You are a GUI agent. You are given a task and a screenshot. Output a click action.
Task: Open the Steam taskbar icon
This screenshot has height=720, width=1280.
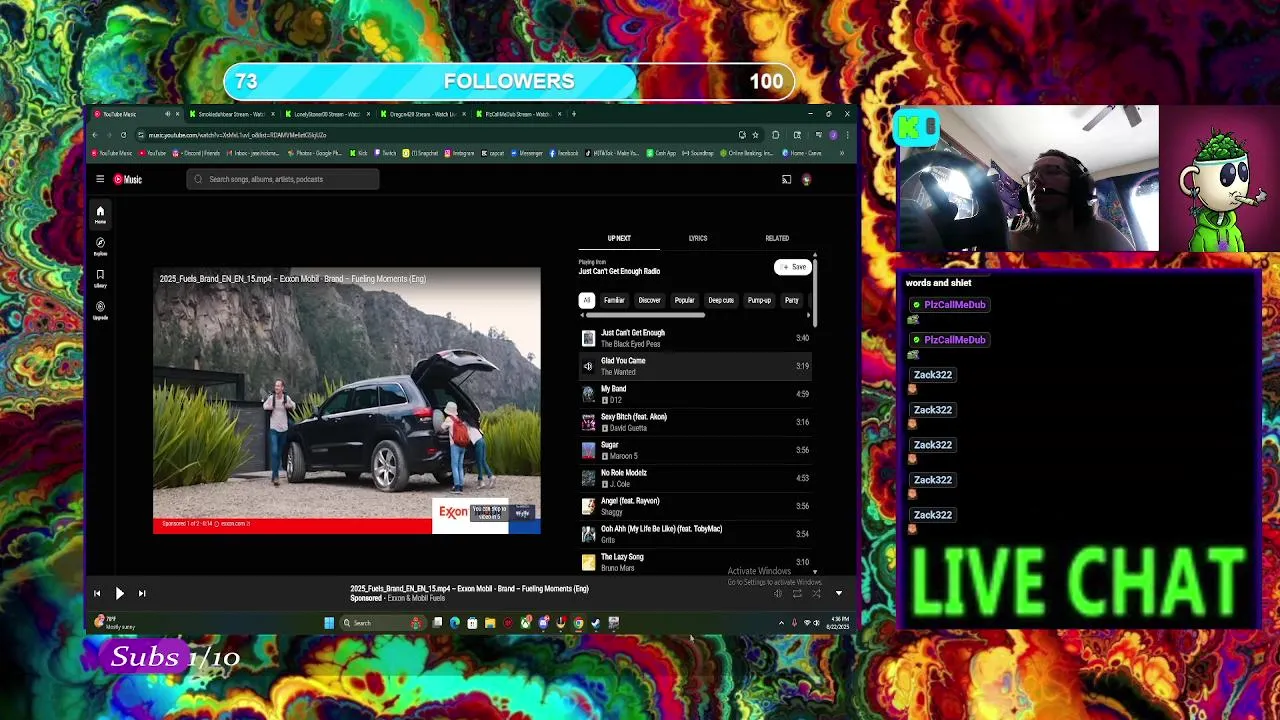tap(596, 623)
